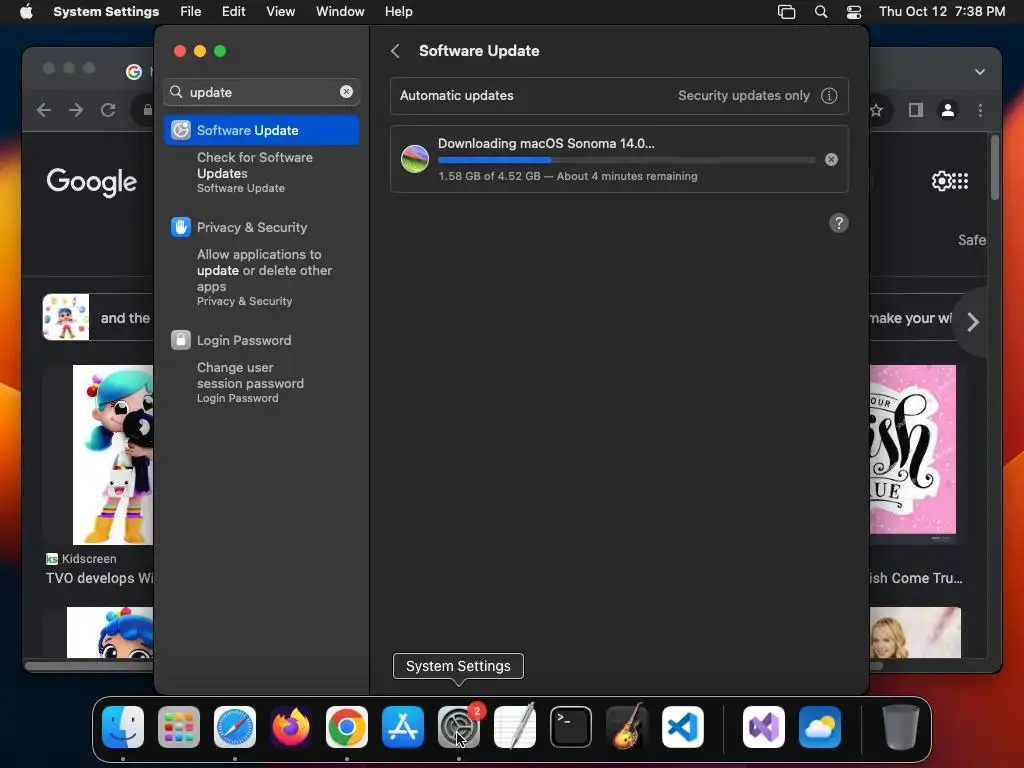Select Login Password in the sidebar
The image size is (1024, 768).
tap(261, 340)
